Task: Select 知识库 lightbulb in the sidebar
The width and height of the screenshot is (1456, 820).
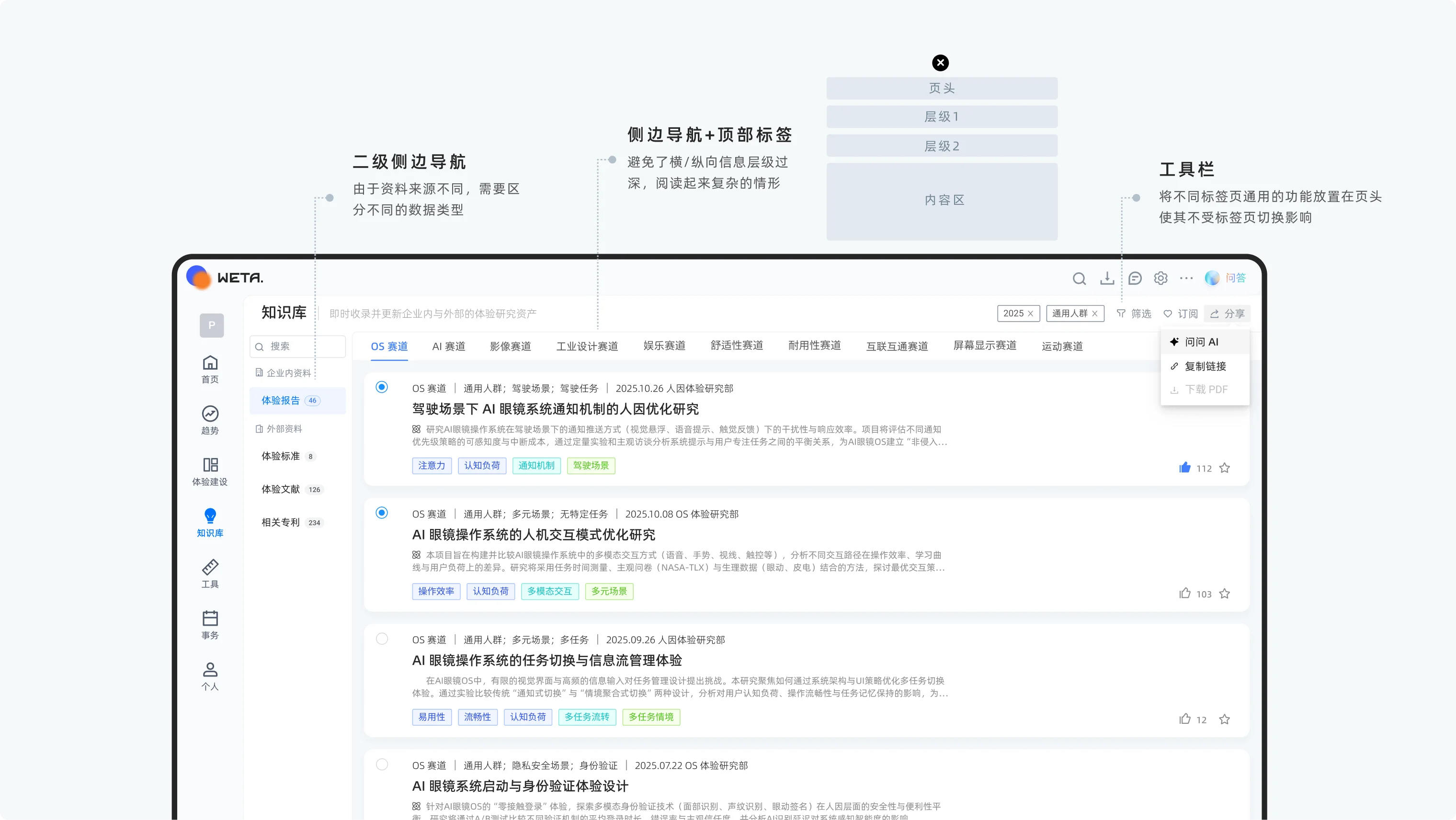Action: tap(210, 523)
